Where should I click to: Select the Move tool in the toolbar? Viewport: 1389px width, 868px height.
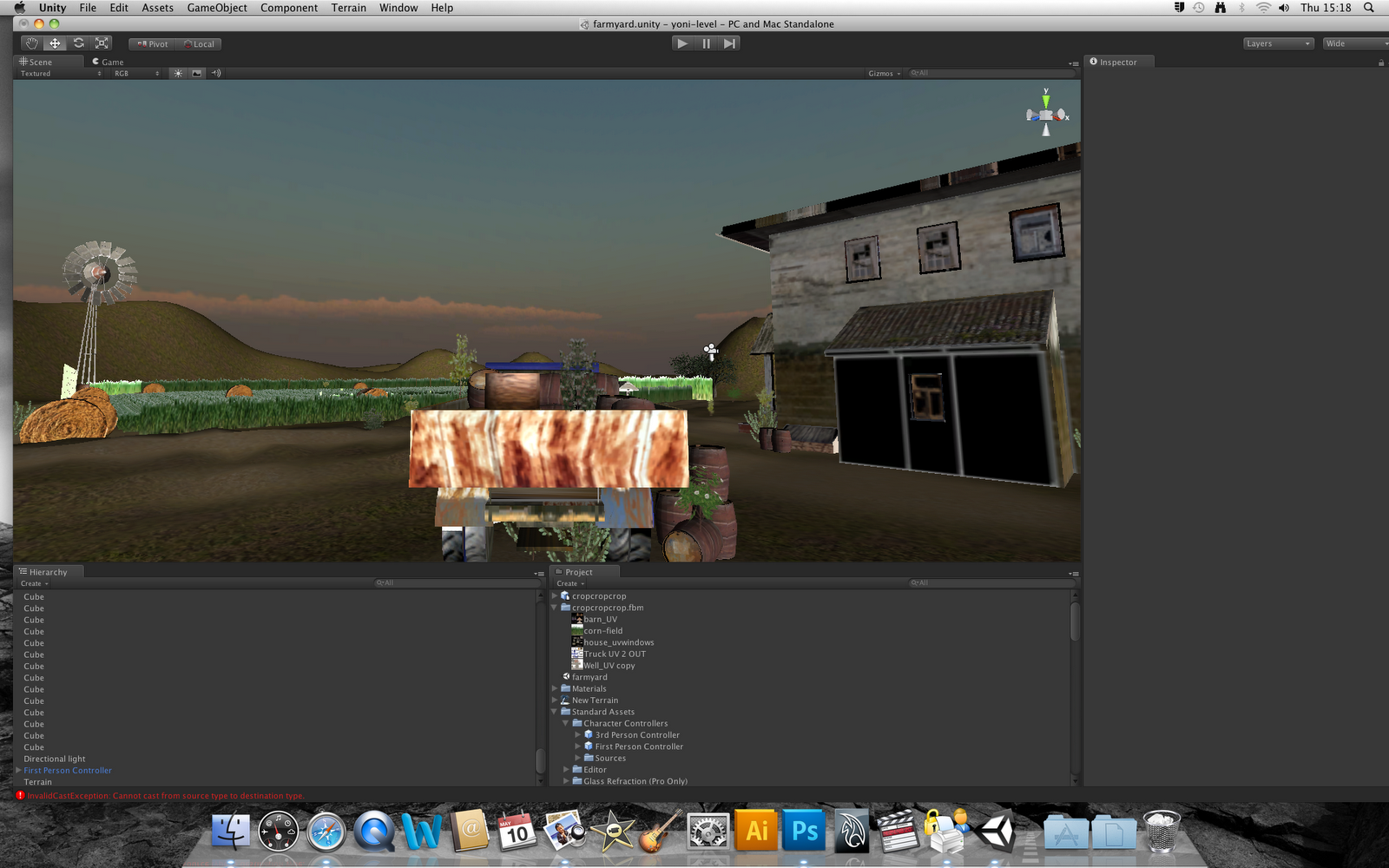click(x=55, y=43)
